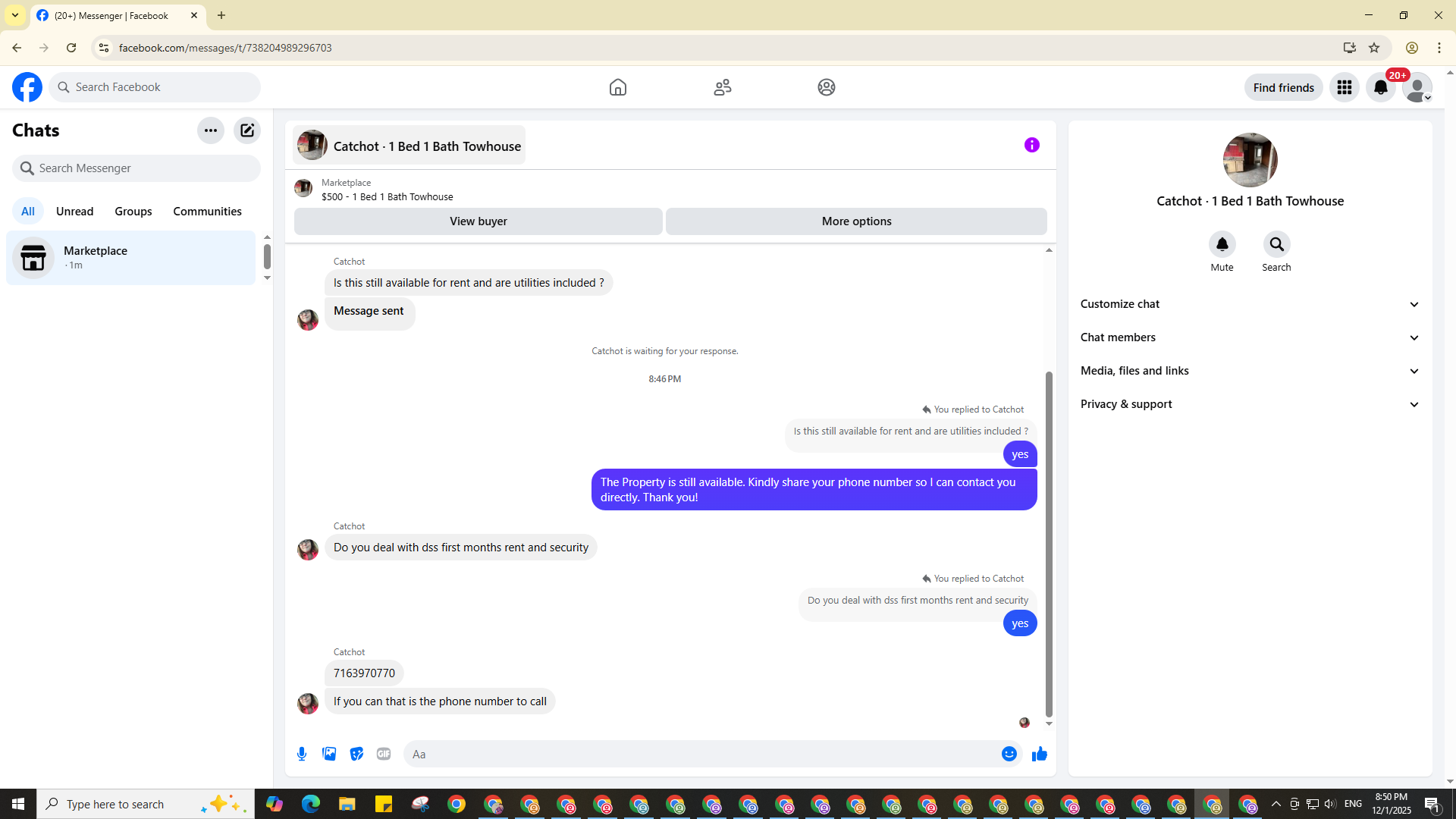Open the Facebook home logo
This screenshot has width=1456, height=819.
(27, 87)
